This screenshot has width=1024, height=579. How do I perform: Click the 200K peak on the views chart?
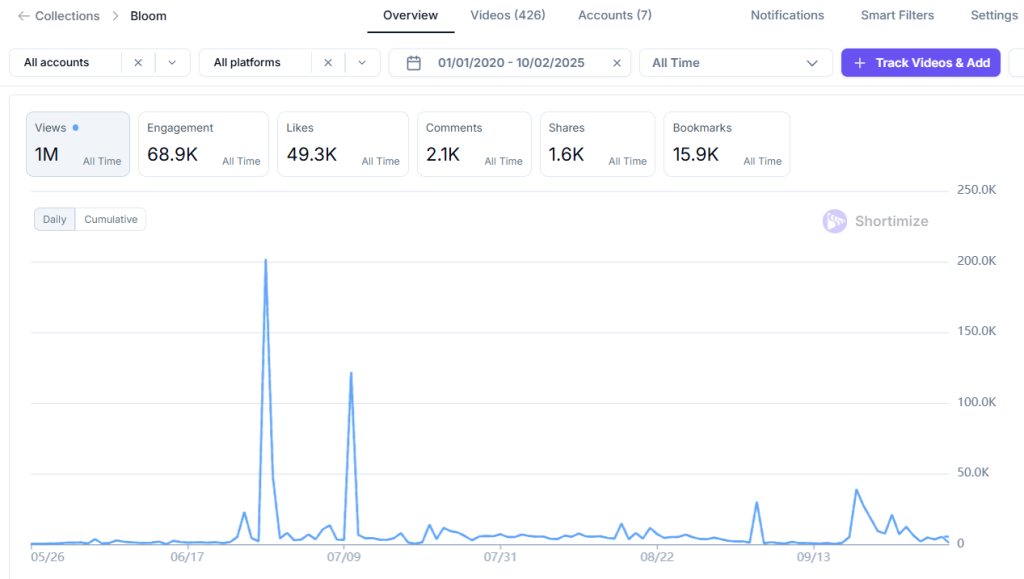click(266, 260)
